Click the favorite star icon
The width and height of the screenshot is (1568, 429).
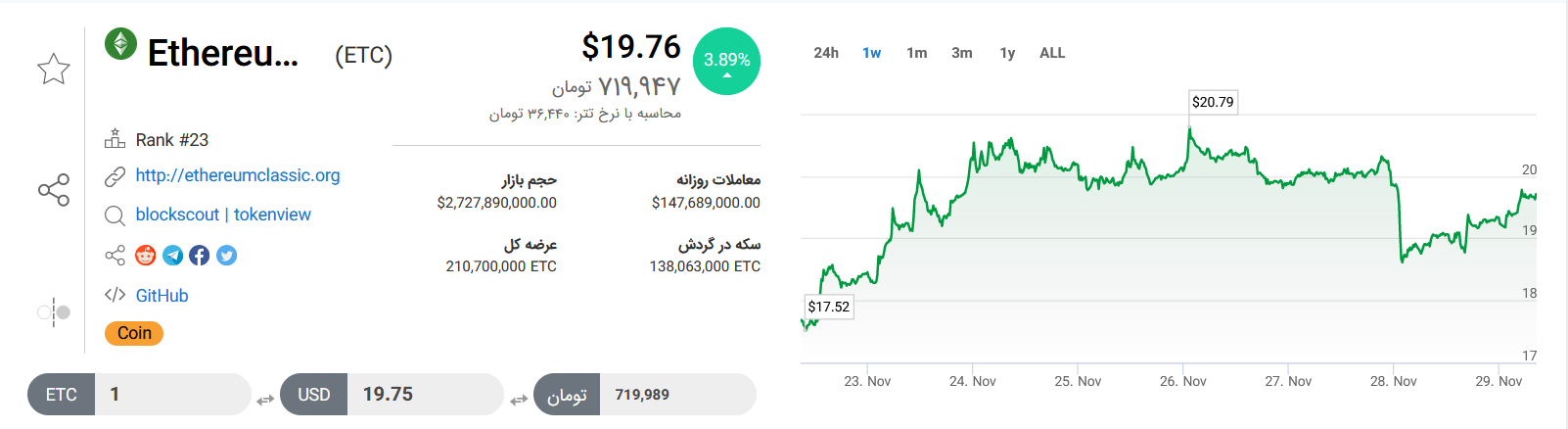tap(54, 69)
